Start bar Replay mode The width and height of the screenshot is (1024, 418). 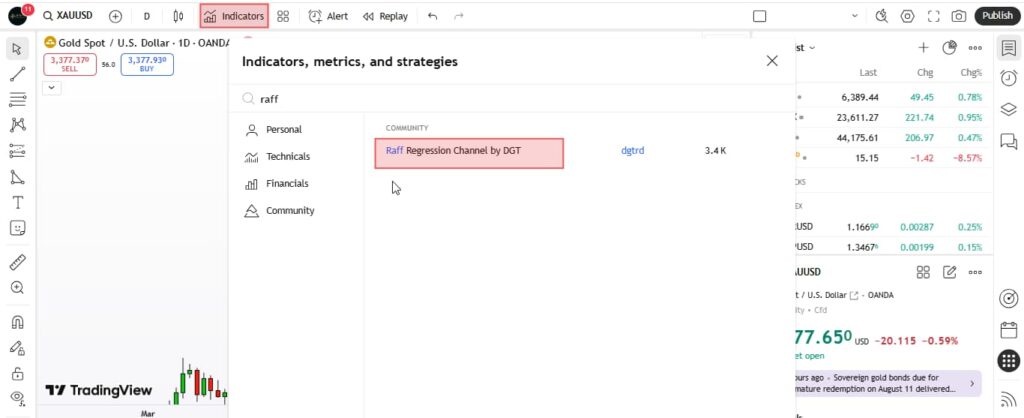pyautogui.click(x=385, y=16)
